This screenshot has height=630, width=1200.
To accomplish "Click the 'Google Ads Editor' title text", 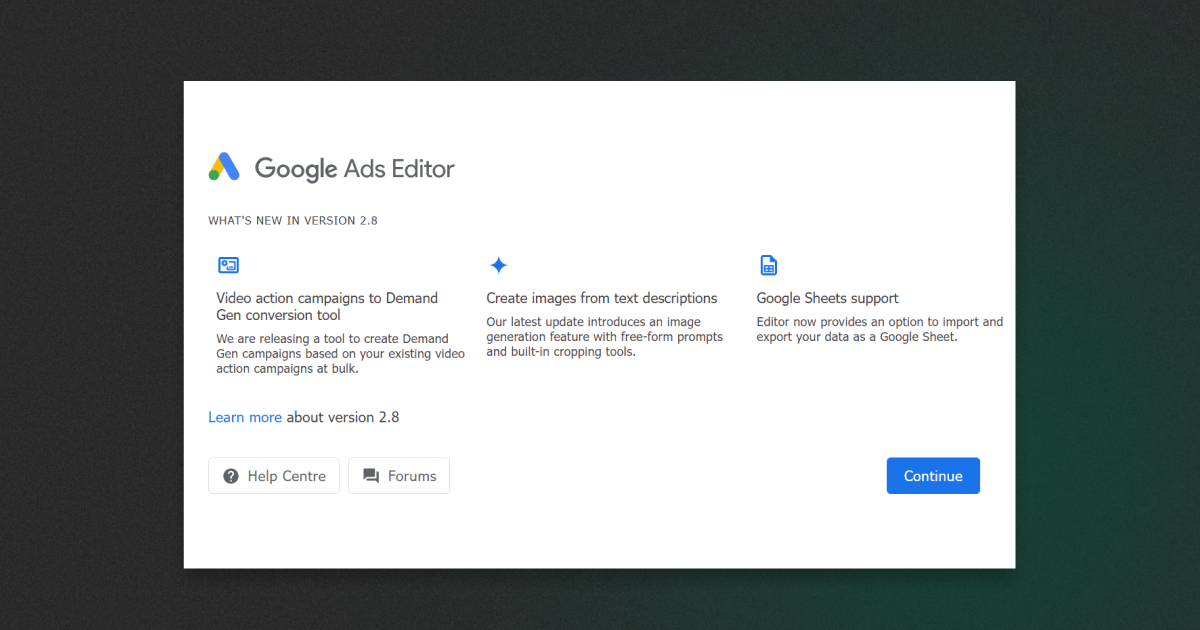I will 355,168.
